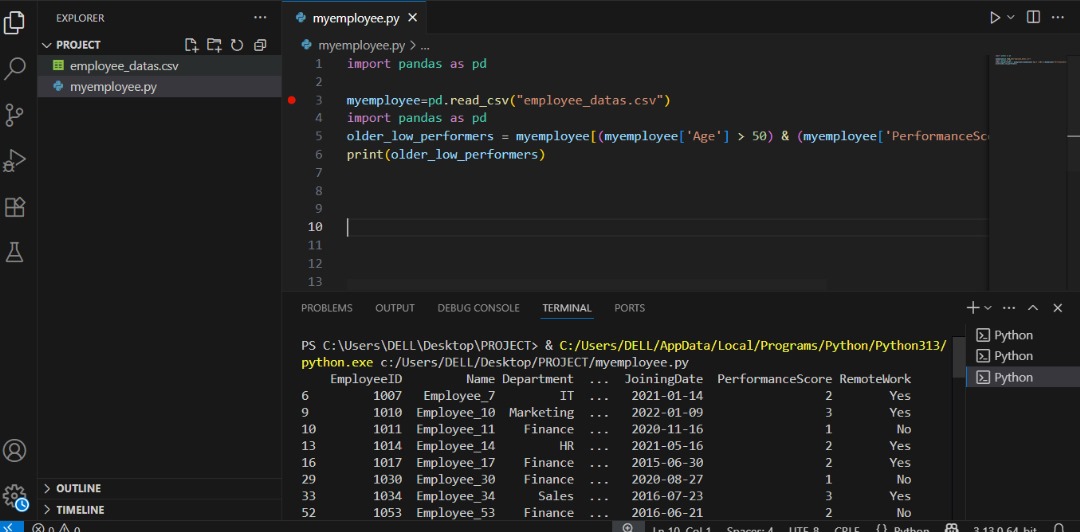The width and height of the screenshot is (1080, 532).
Task: Toggle the breakpoint on line 3
Action: [x=292, y=100]
